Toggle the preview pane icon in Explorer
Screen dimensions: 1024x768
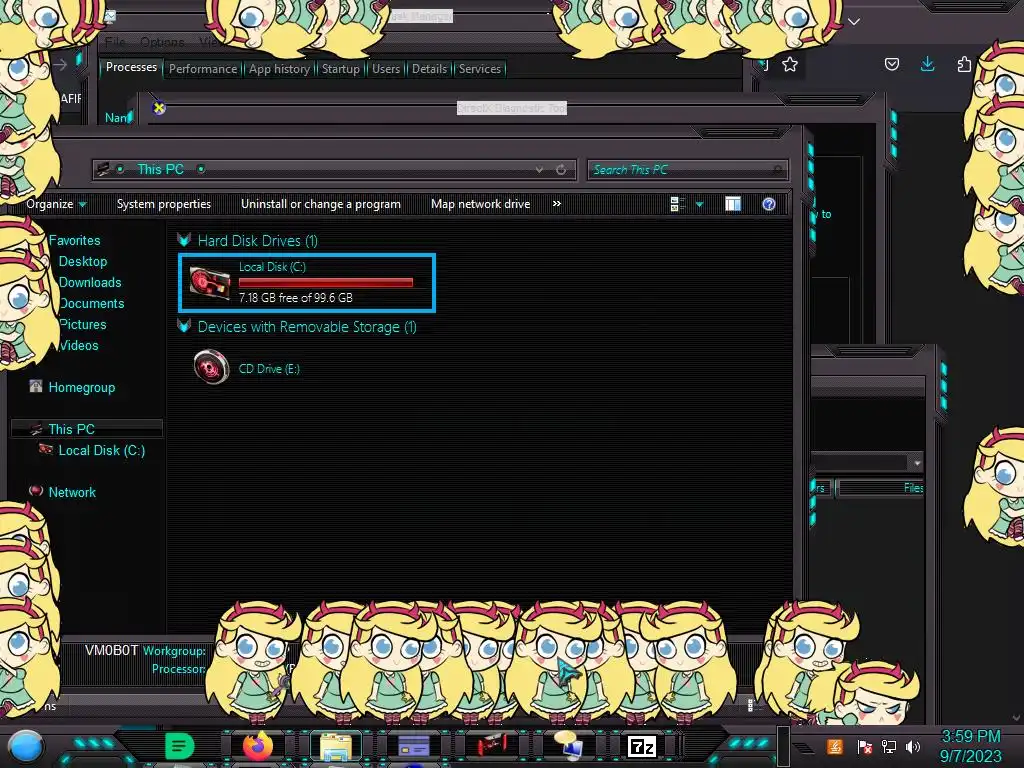[x=733, y=204]
